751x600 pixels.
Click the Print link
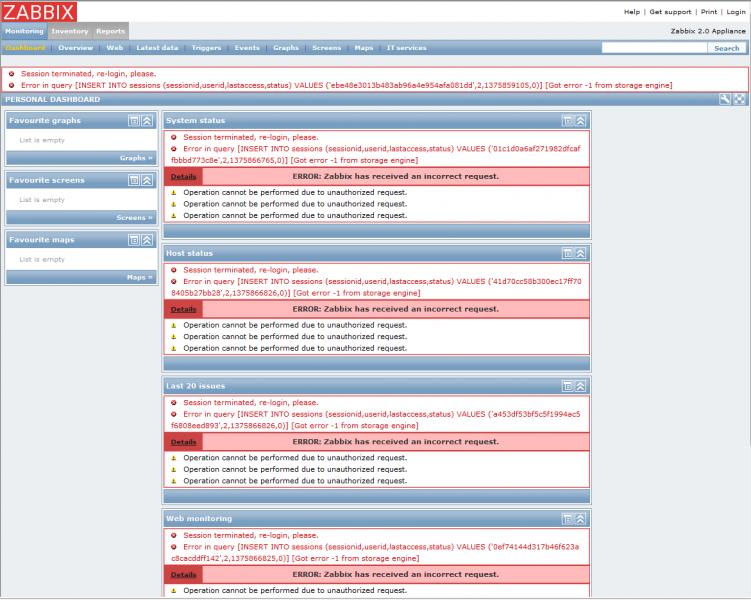709,12
